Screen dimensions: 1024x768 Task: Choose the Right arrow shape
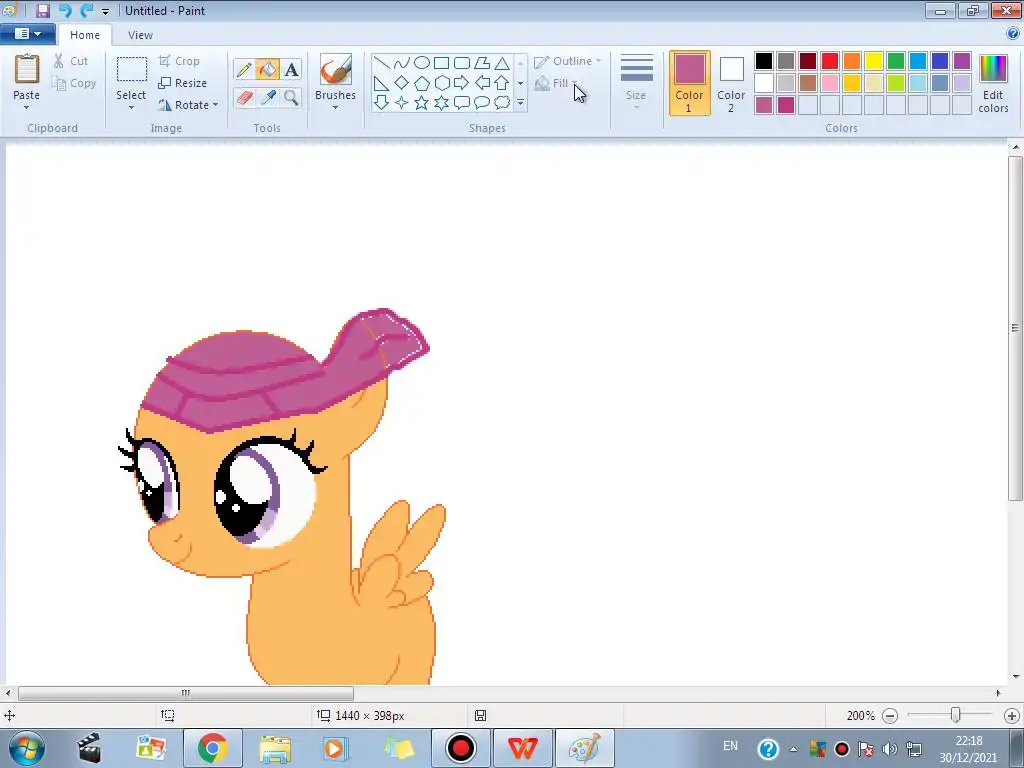pos(462,83)
